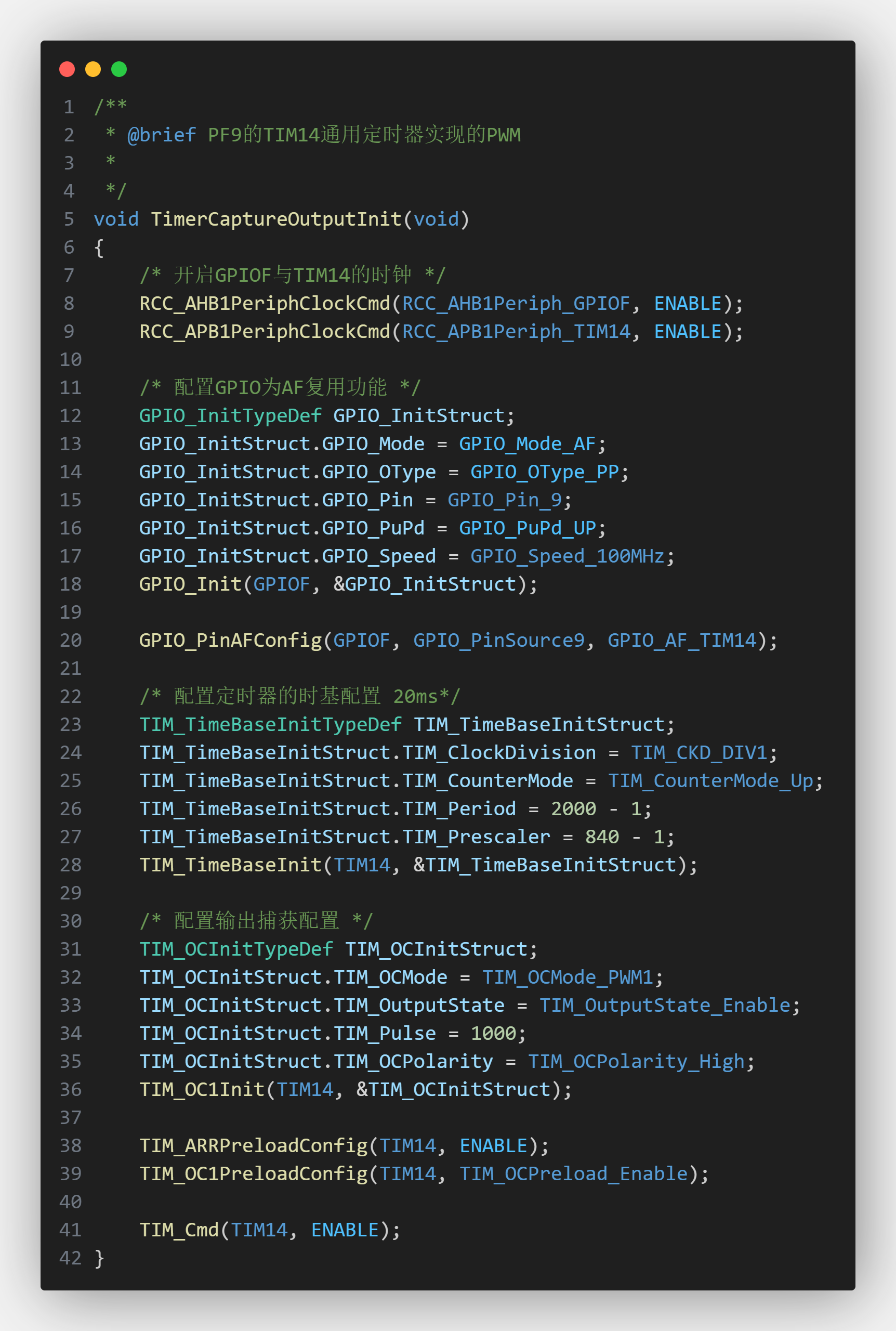Click the GPIO_Mode_AF value
The image size is (896, 1331).
click(528, 444)
